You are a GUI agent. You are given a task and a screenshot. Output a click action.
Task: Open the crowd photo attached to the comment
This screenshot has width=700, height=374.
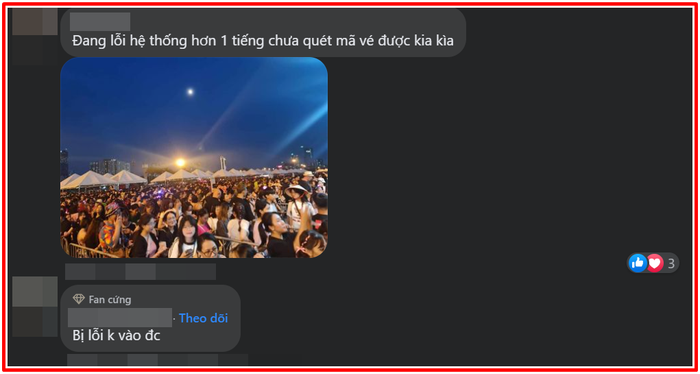coord(194,157)
